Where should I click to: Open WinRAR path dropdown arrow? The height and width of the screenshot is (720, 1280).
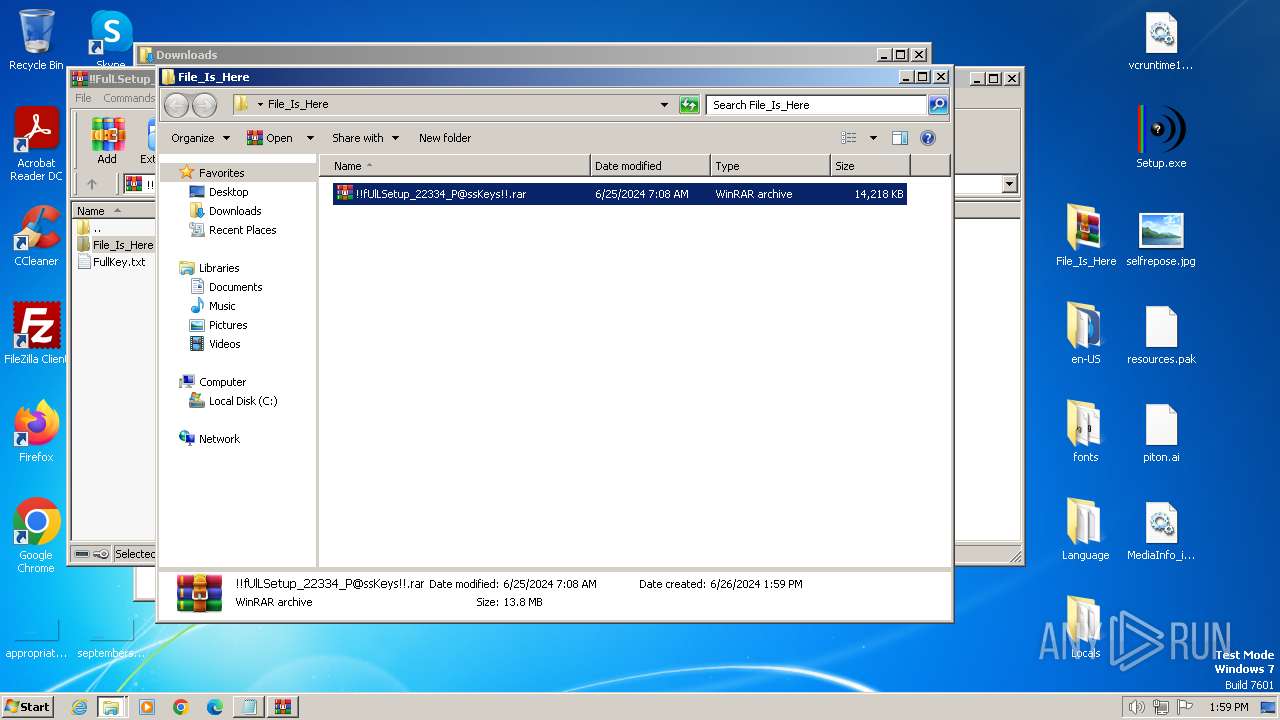click(x=1009, y=184)
